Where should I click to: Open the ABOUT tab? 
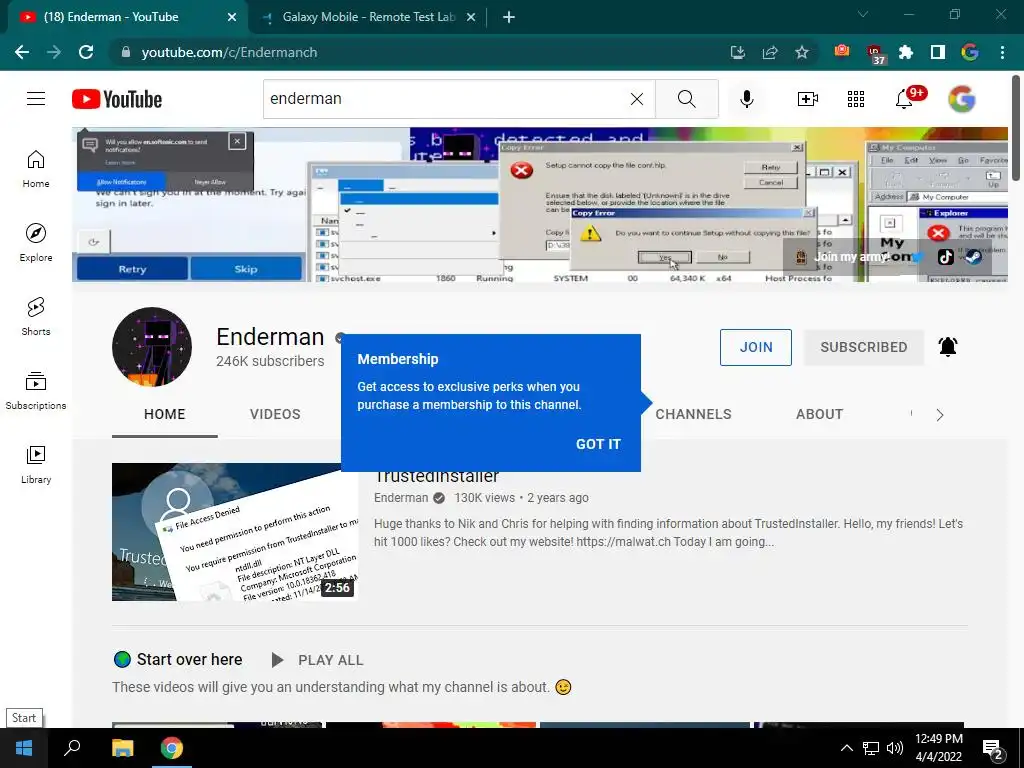(819, 414)
